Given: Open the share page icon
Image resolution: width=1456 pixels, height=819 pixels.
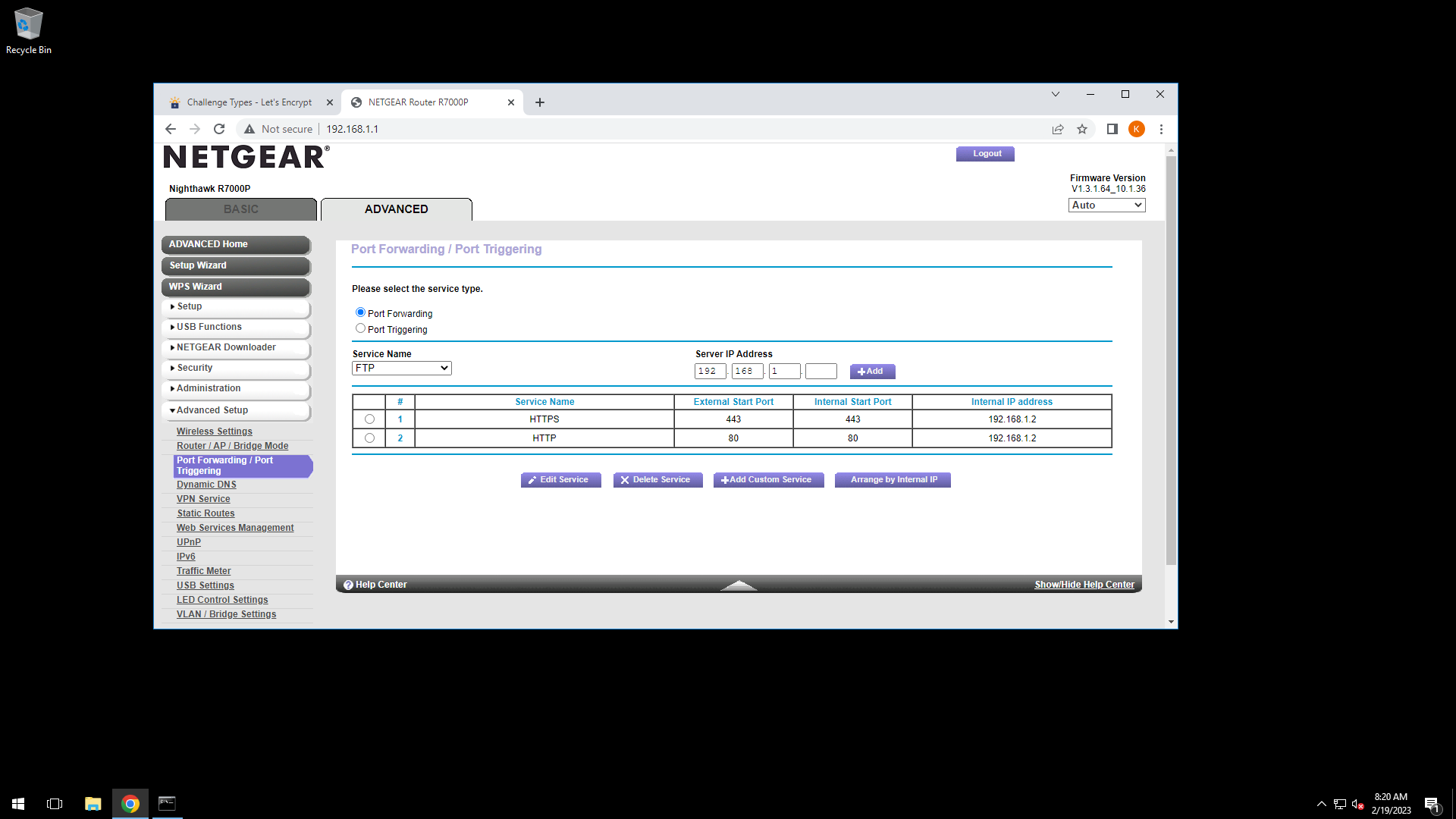Looking at the screenshot, I should 1058,129.
